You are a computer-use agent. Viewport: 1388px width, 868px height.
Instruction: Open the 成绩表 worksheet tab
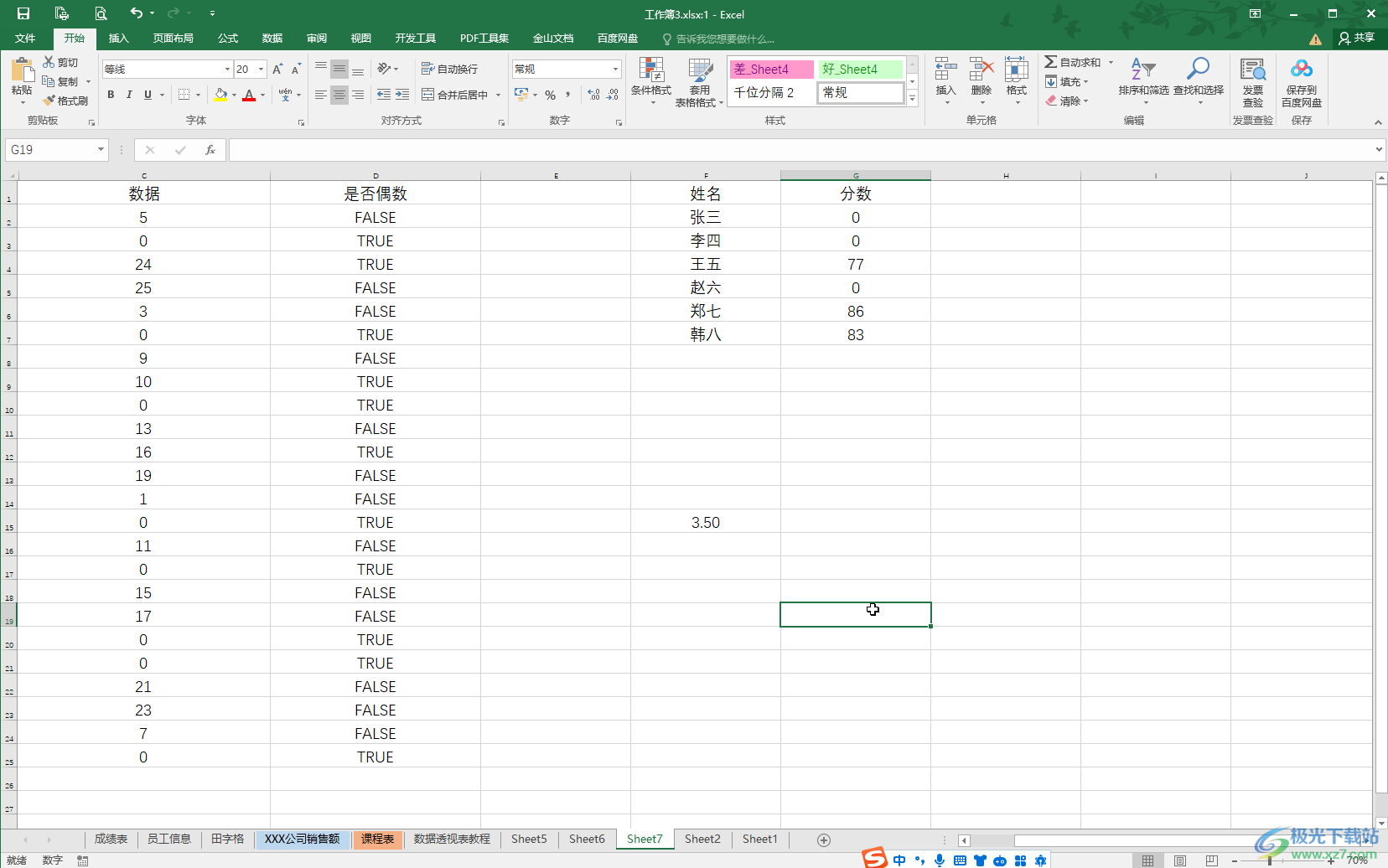coord(111,839)
